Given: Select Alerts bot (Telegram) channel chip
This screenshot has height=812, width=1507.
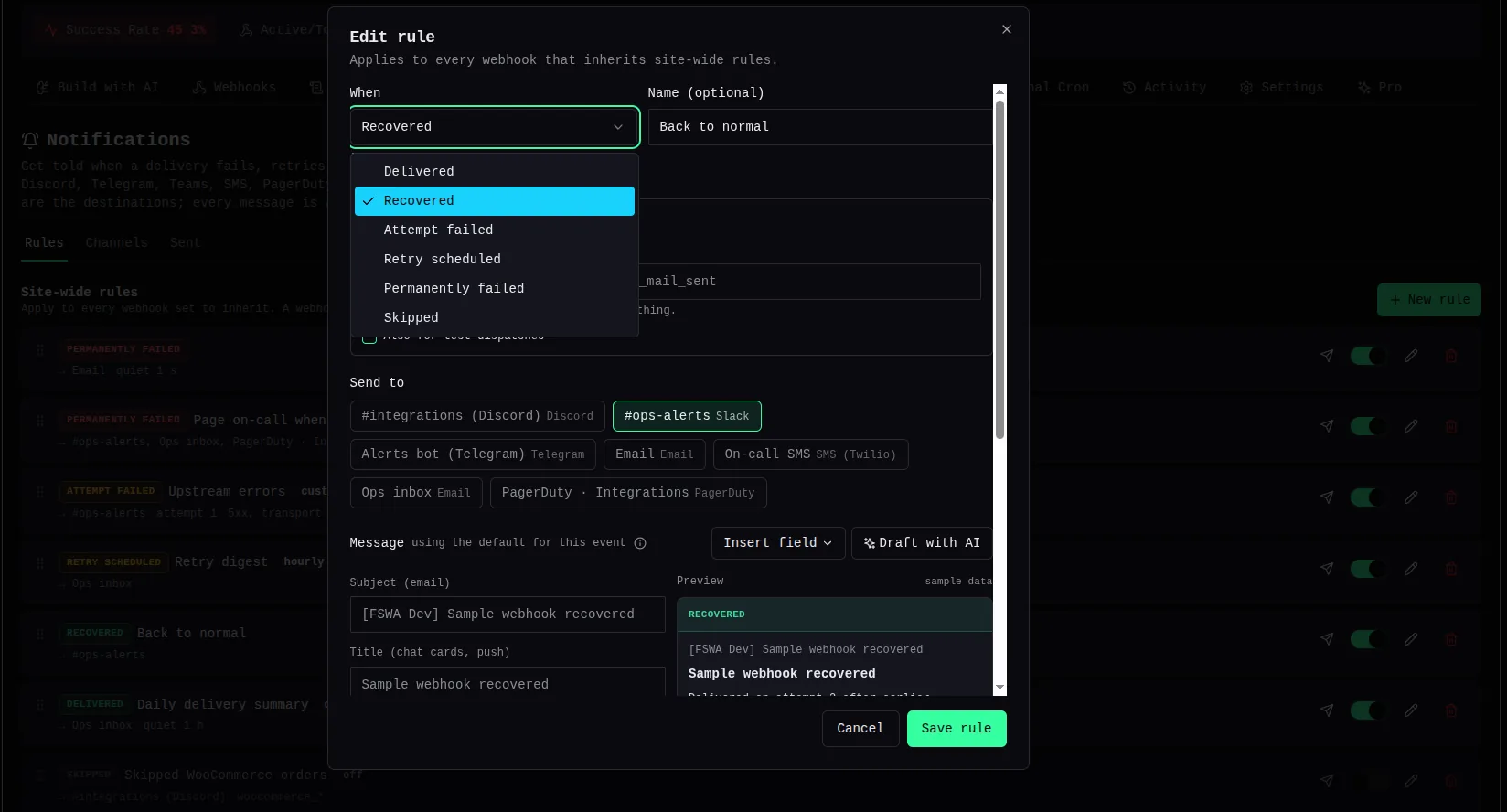Looking at the screenshot, I should (x=473, y=454).
